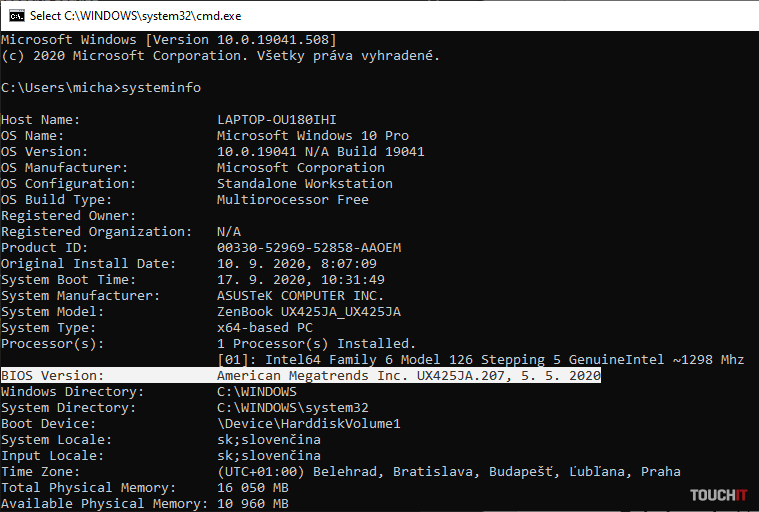This screenshot has height=512, width=759.
Task: Click the 'ASUSTeK COMPUTER INC.' value
Action: coord(301,295)
